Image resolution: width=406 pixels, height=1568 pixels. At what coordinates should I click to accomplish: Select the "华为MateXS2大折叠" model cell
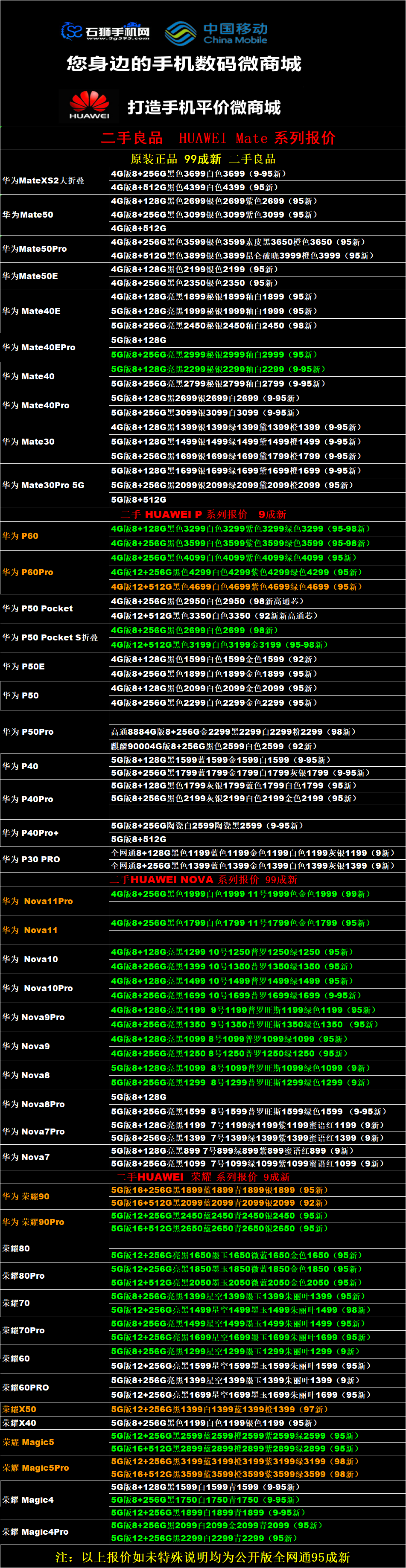pyautogui.click(x=55, y=181)
